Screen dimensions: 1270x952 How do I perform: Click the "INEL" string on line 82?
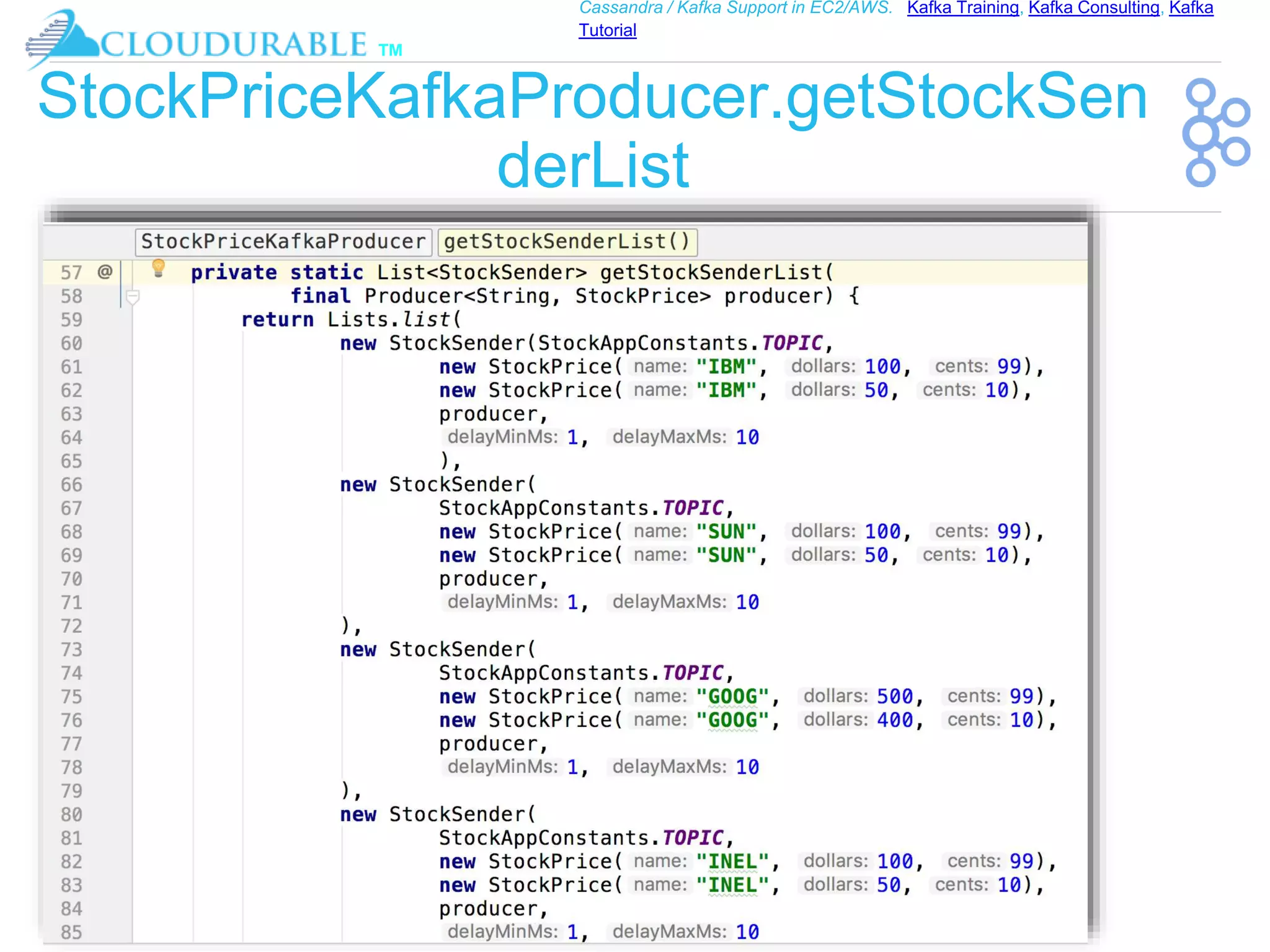(x=732, y=862)
